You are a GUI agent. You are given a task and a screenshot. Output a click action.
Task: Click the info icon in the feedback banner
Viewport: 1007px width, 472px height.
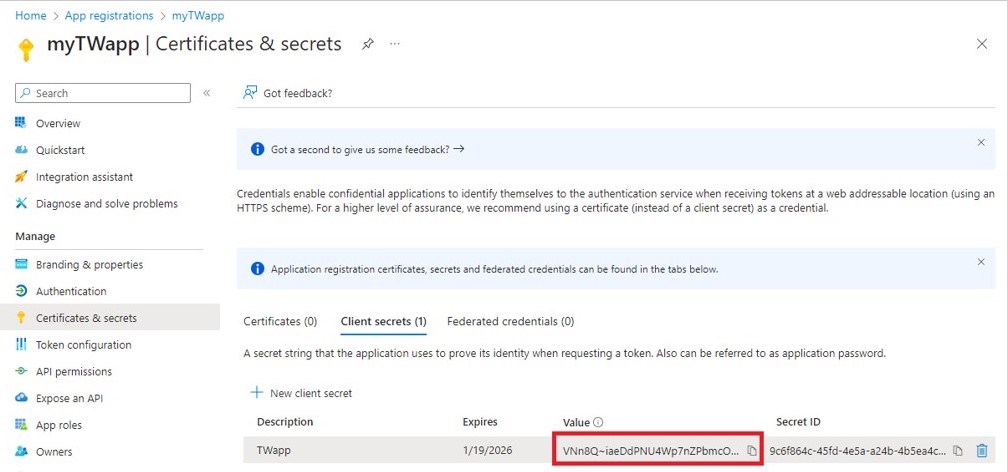[258, 149]
